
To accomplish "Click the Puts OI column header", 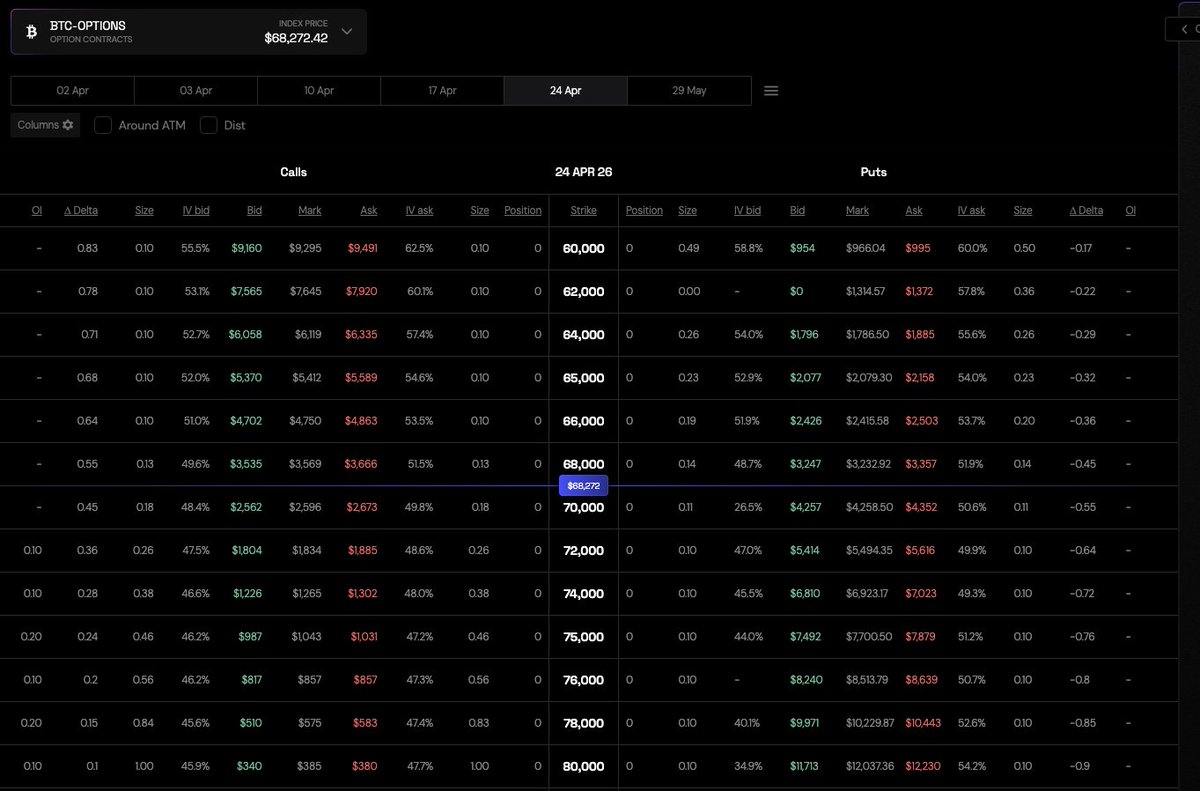I will [x=1130, y=211].
